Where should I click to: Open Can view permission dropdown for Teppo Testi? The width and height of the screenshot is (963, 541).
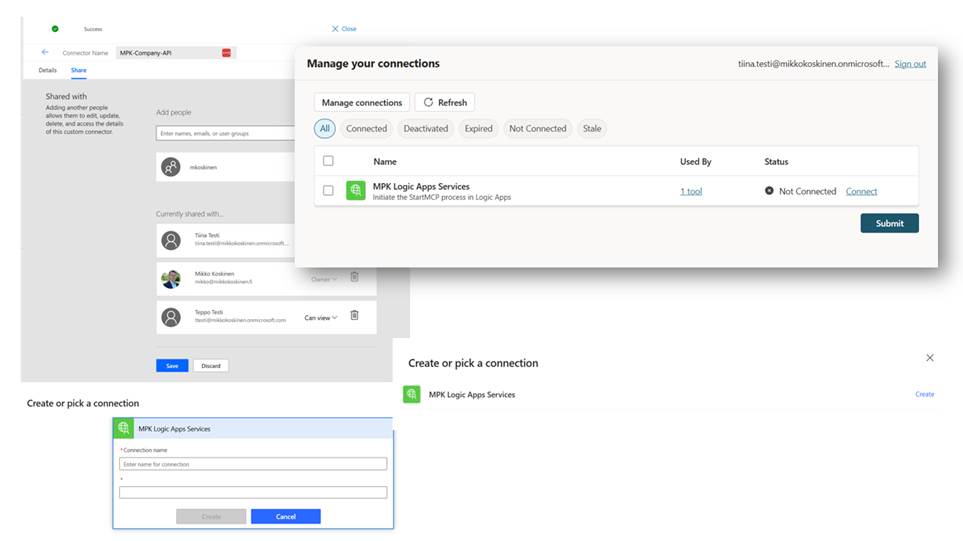tap(321, 317)
